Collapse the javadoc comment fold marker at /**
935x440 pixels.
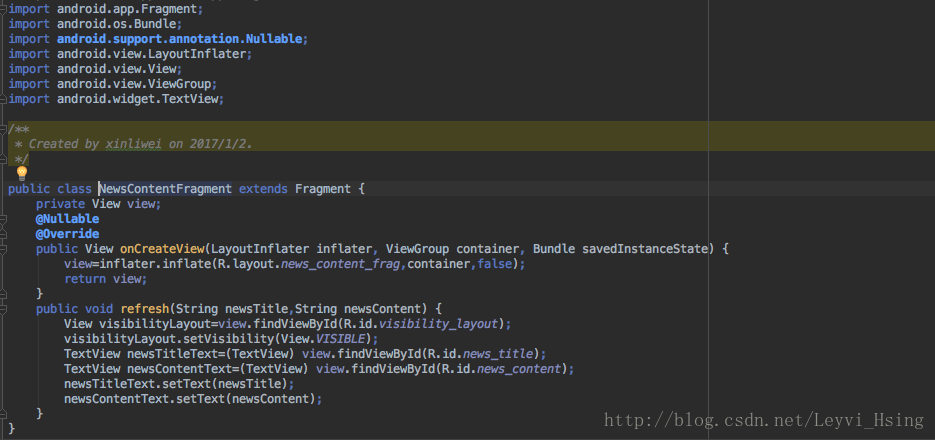tap(3, 129)
